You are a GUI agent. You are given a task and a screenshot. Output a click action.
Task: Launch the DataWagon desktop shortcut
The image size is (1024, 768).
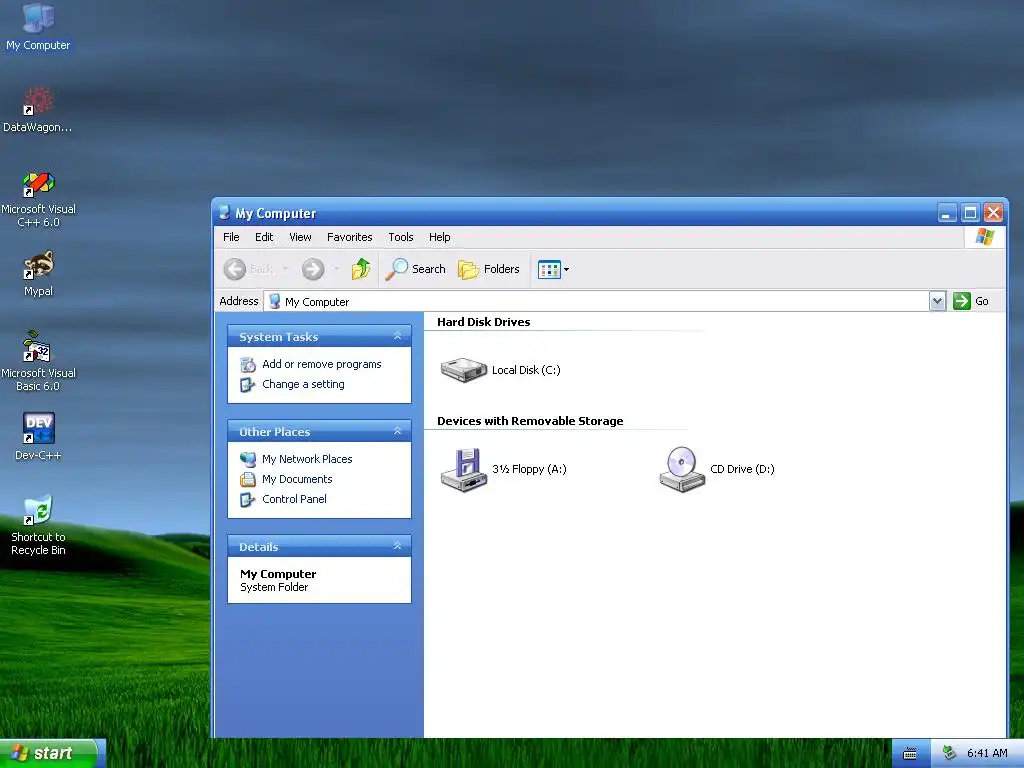[38, 110]
